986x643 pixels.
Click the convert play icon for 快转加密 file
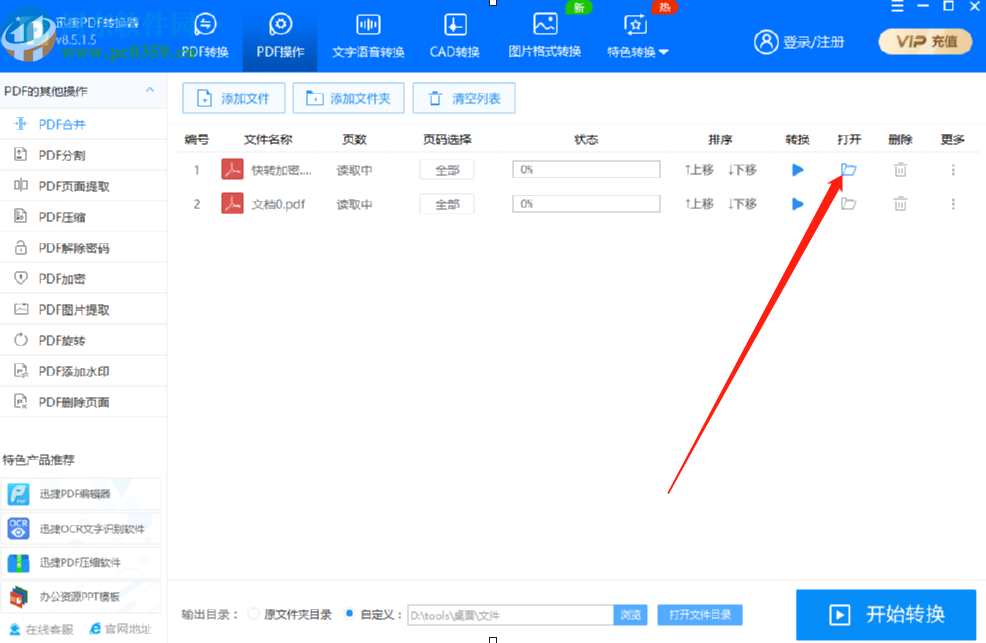click(x=797, y=169)
